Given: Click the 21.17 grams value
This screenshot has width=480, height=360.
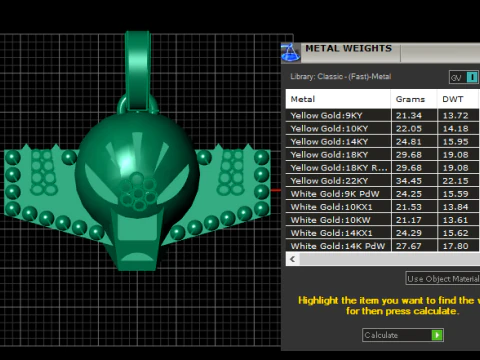Looking at the screenshot, I should pyautogui.click(x=409, y=220).
